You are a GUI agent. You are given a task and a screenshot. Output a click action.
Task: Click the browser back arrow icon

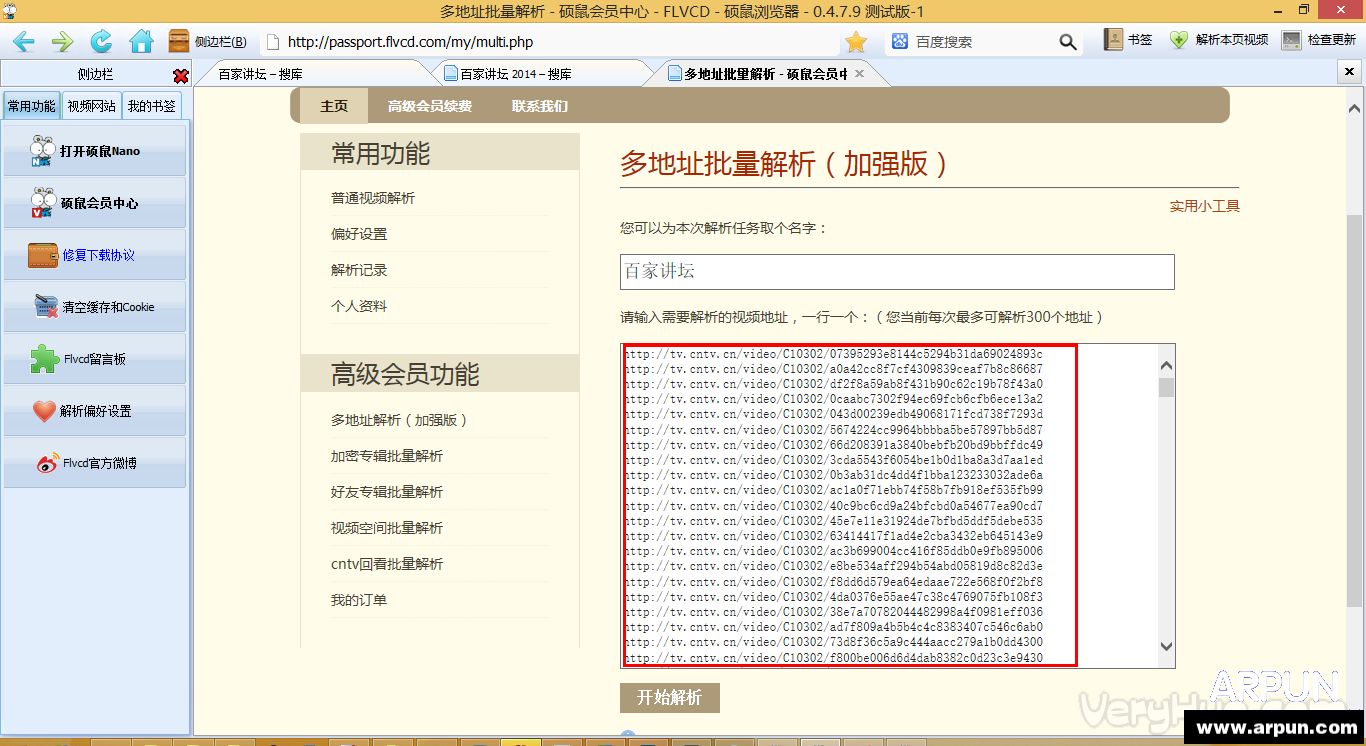coord(23,42)
